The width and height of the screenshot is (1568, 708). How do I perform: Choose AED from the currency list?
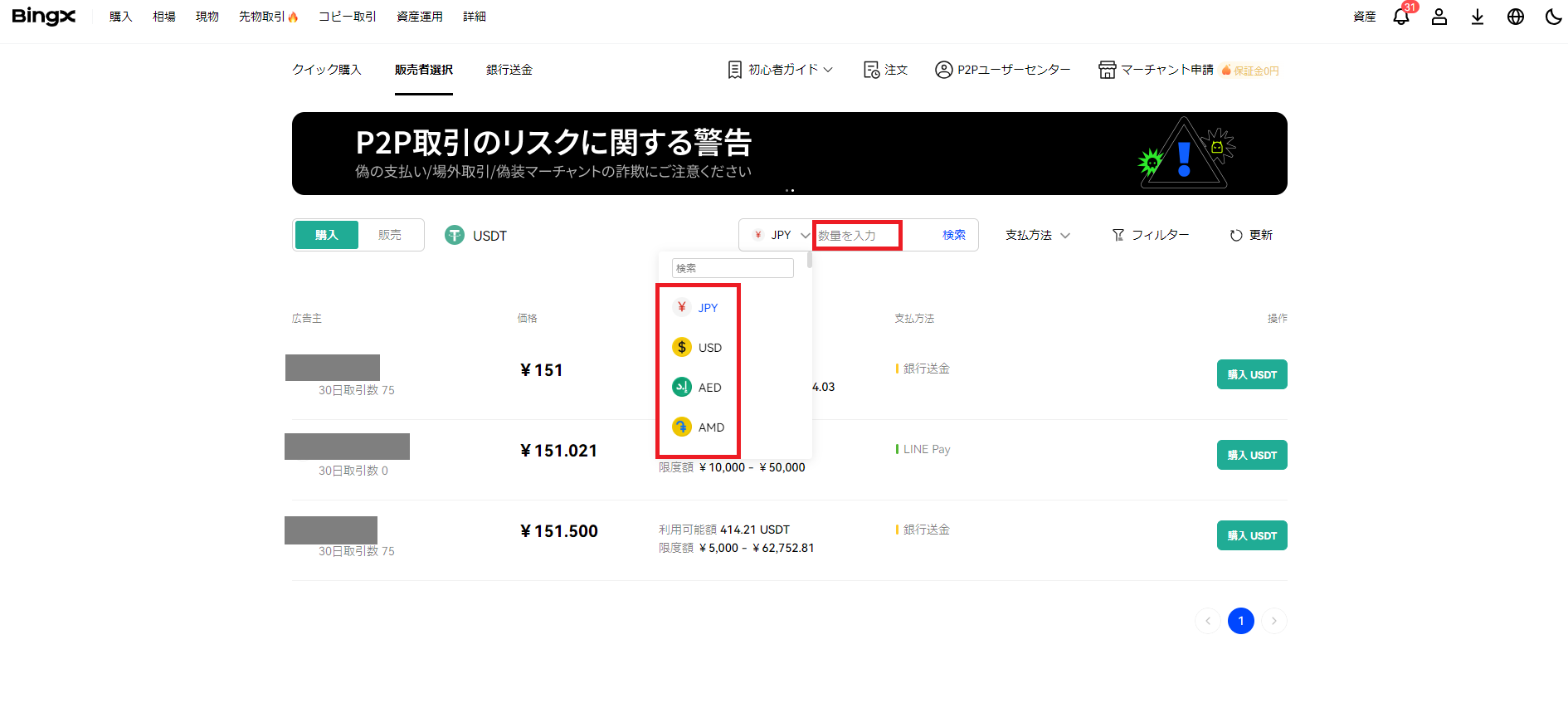(710, 388)
